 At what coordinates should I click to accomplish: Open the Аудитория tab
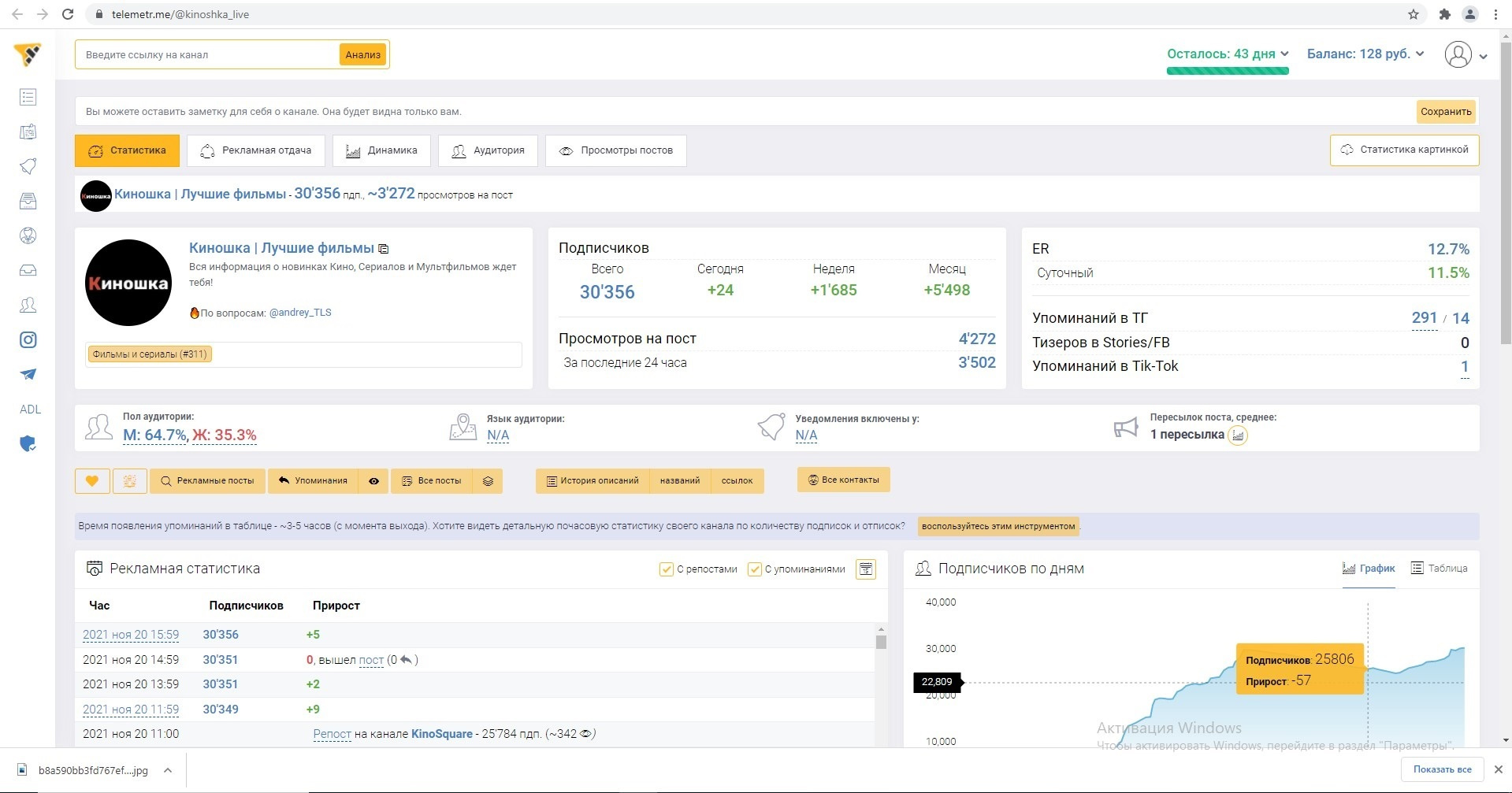[x=488, y=150]
